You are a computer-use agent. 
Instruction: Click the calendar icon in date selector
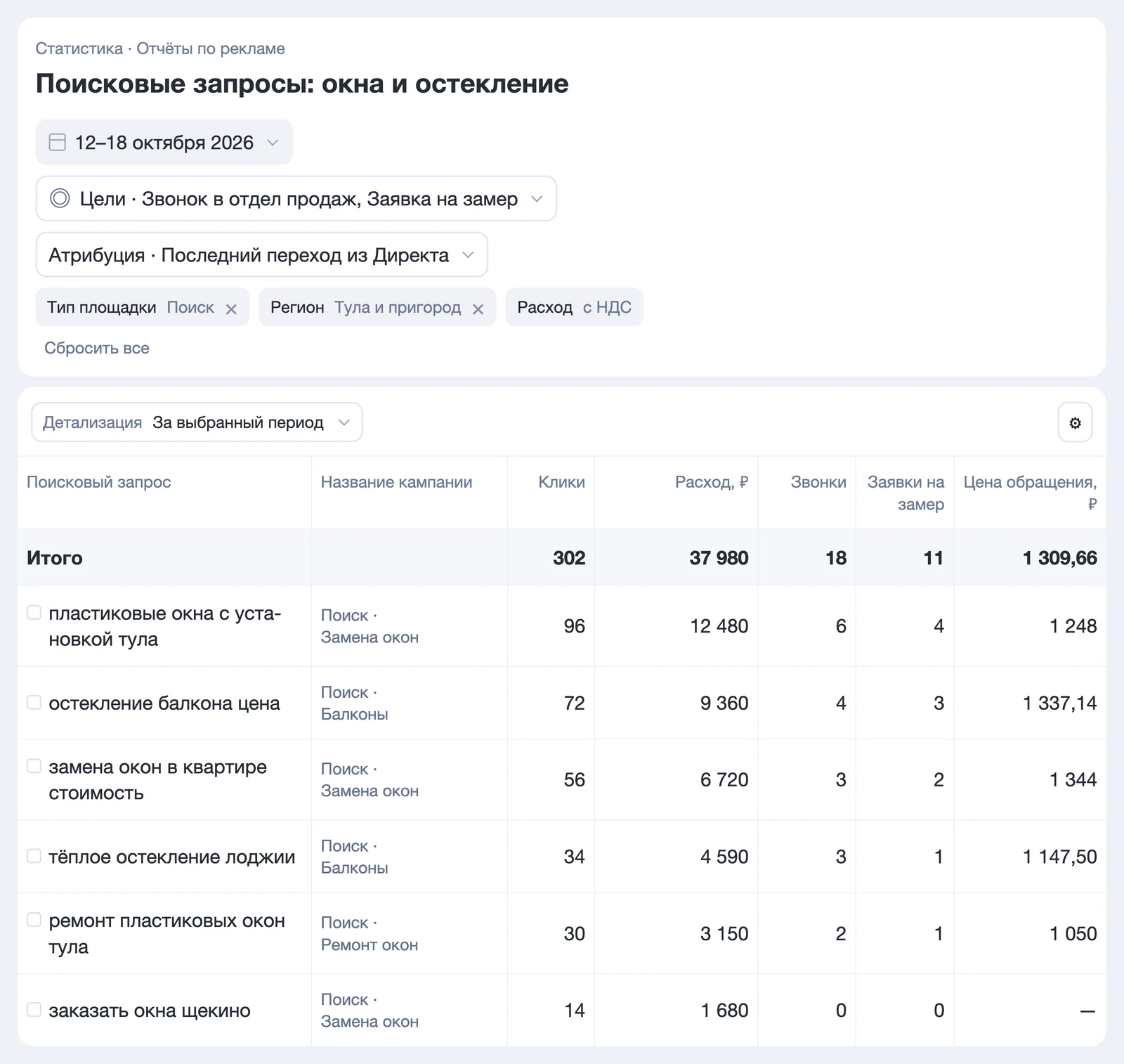(x=57, y=143)
